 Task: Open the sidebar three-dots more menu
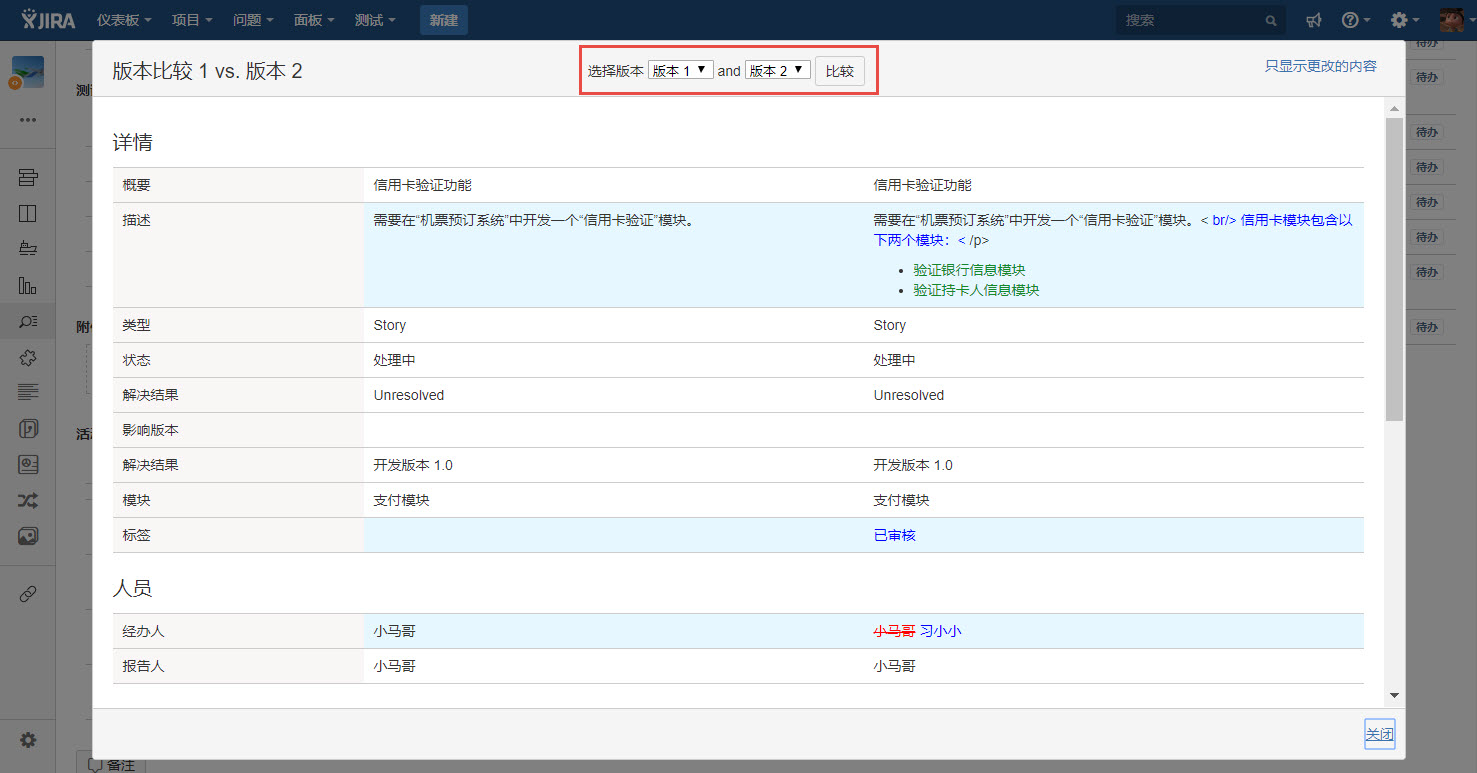28,120
